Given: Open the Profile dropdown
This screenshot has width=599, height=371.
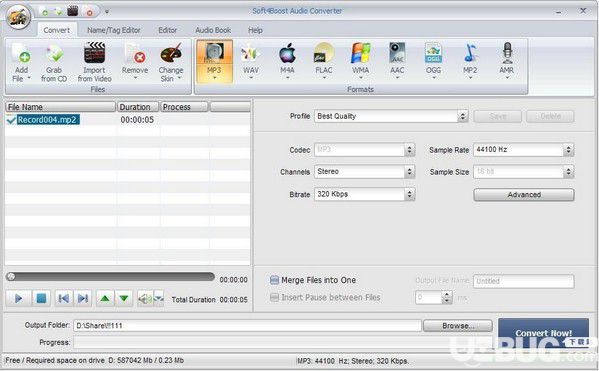Looking at the screenshot, I should (463, 116).
